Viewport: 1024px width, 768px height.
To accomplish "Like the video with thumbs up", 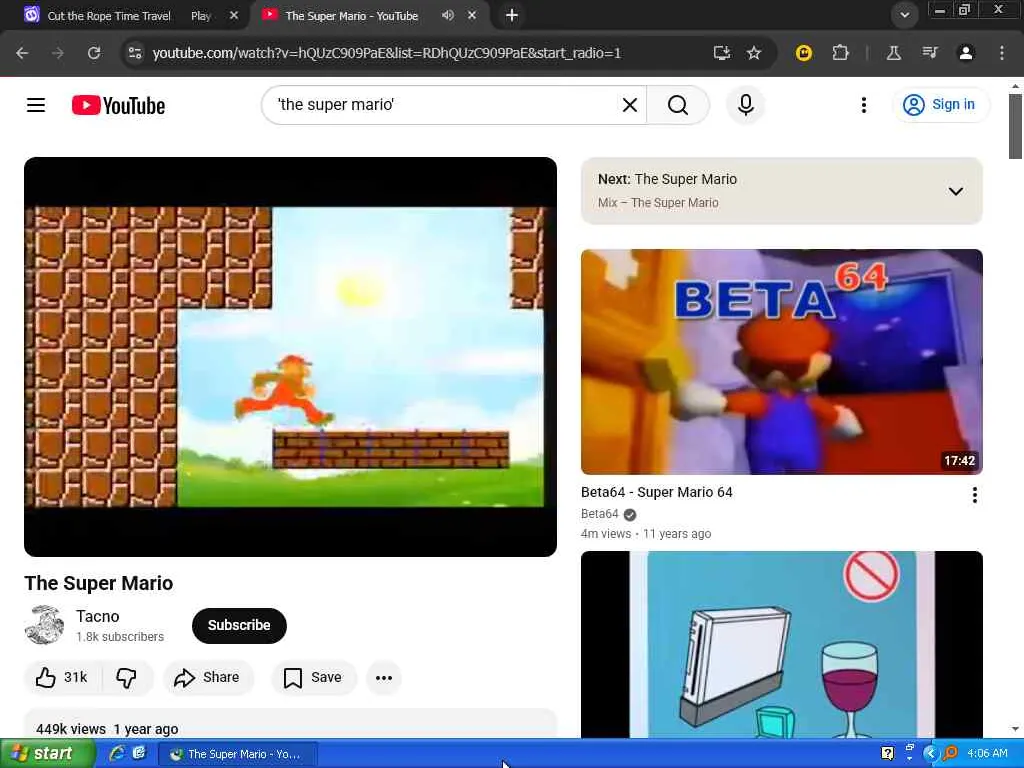I will (x=63, y=677).
